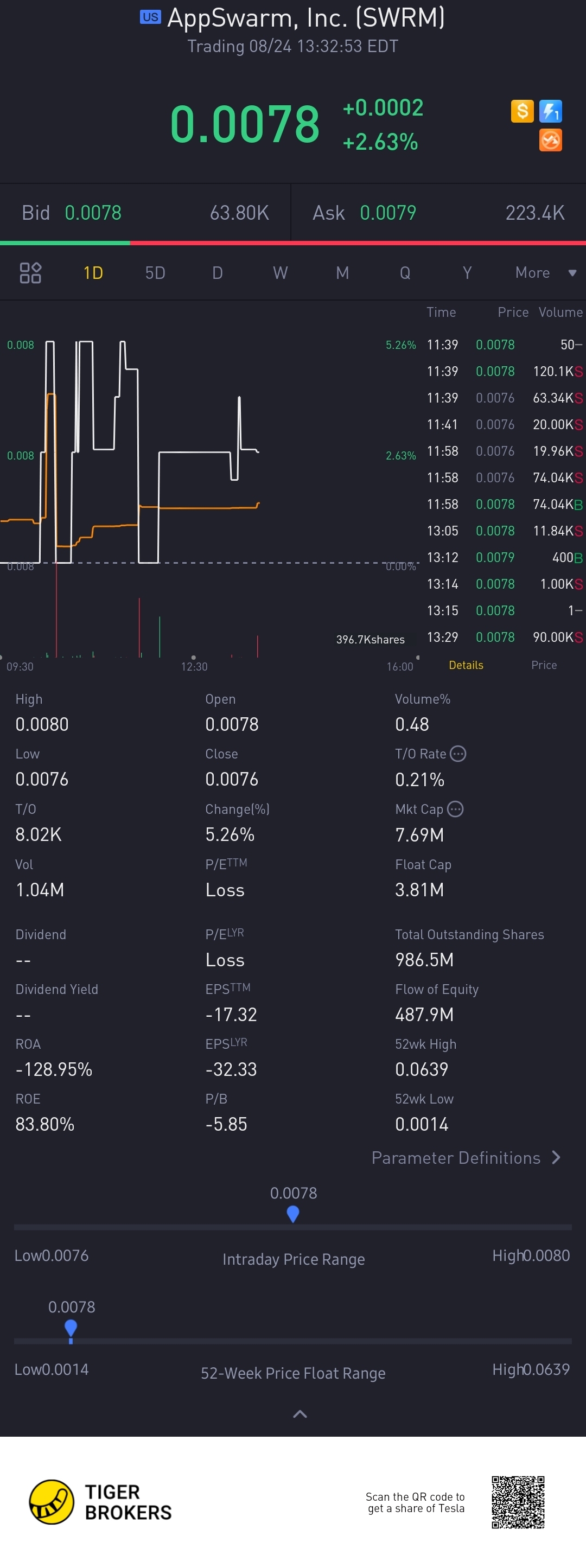The height and width of the screenshot is (1568, 586).
Task: Tap the Tesla share QR code
Action: [518, 1502]
